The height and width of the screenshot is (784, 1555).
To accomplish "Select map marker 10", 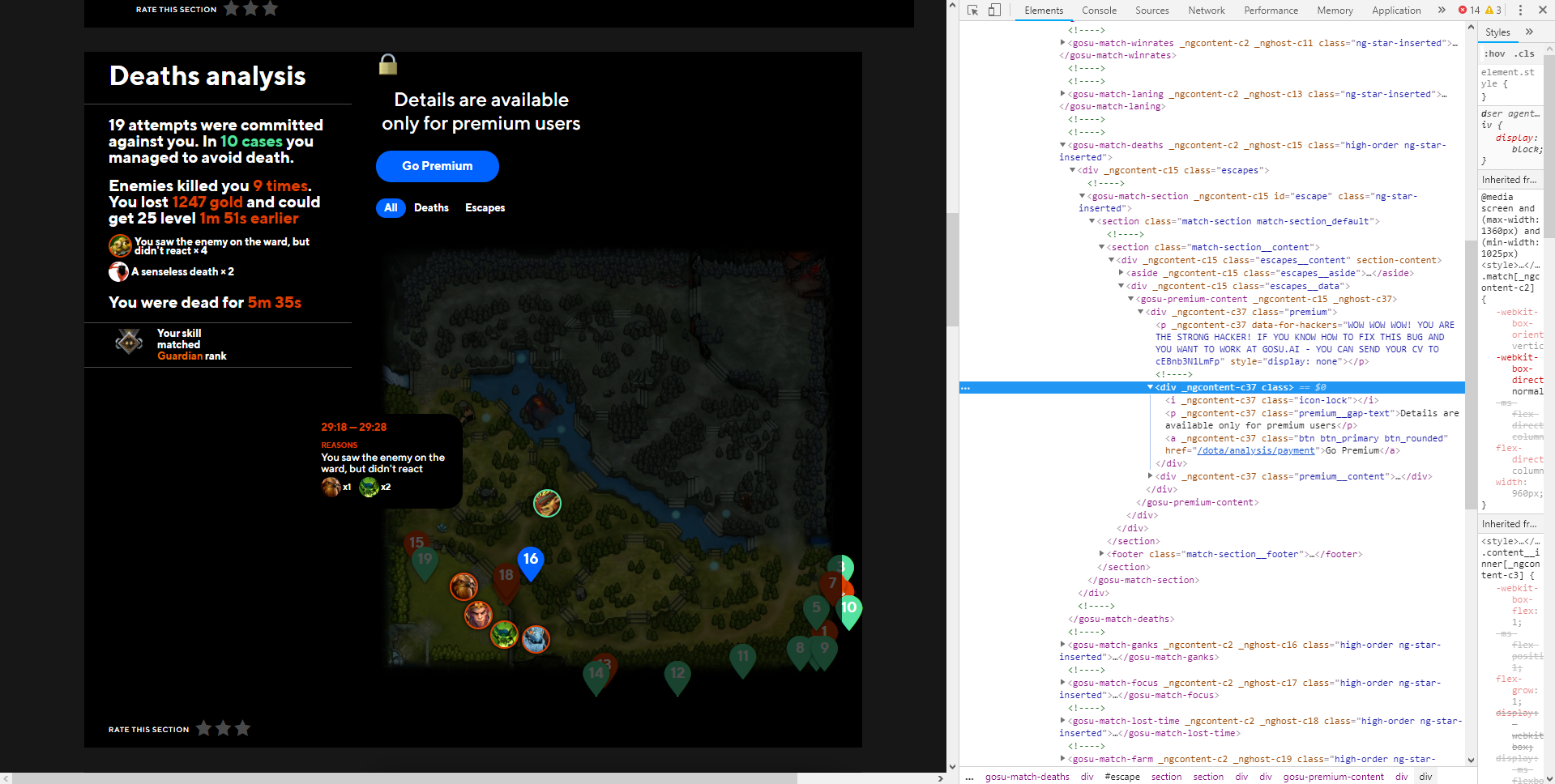I will click(x=849, y=611).
